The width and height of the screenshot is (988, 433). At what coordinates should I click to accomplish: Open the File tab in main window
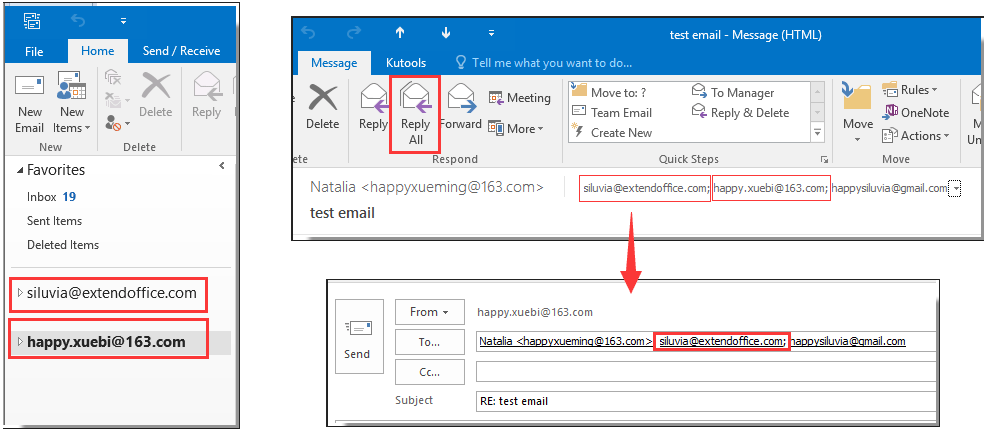click(x=34, y=52)
